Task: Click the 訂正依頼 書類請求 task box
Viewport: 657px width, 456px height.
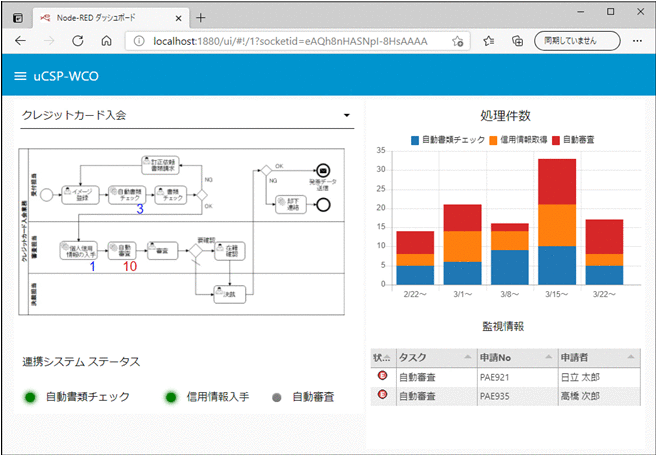Action: point(160,165)
